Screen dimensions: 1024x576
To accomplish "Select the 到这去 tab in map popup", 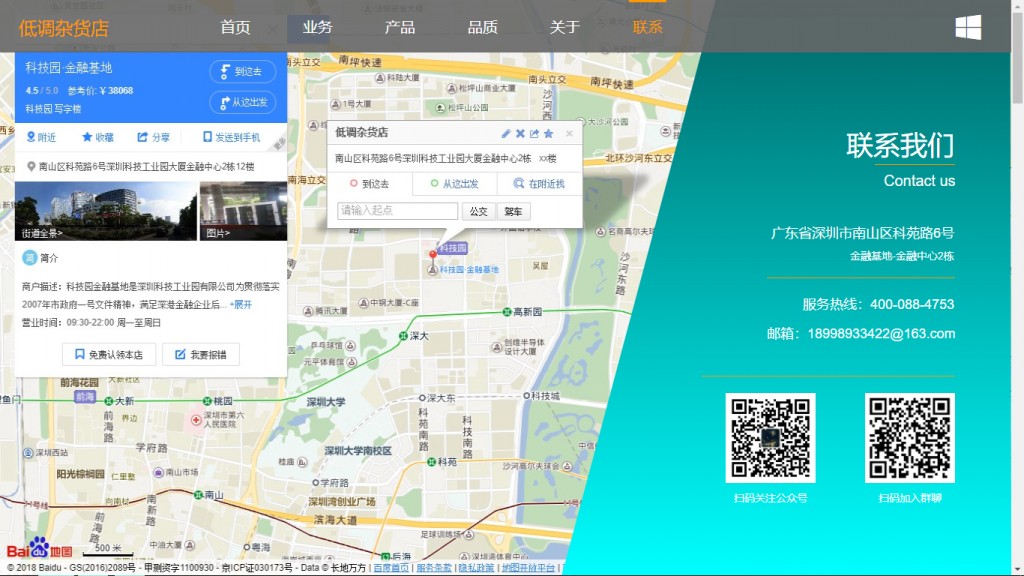I will (x=370, y=184).
